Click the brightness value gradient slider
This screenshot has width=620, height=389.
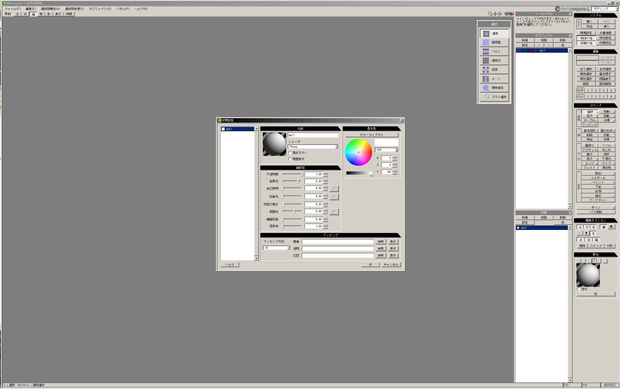[x=359, y=173]
